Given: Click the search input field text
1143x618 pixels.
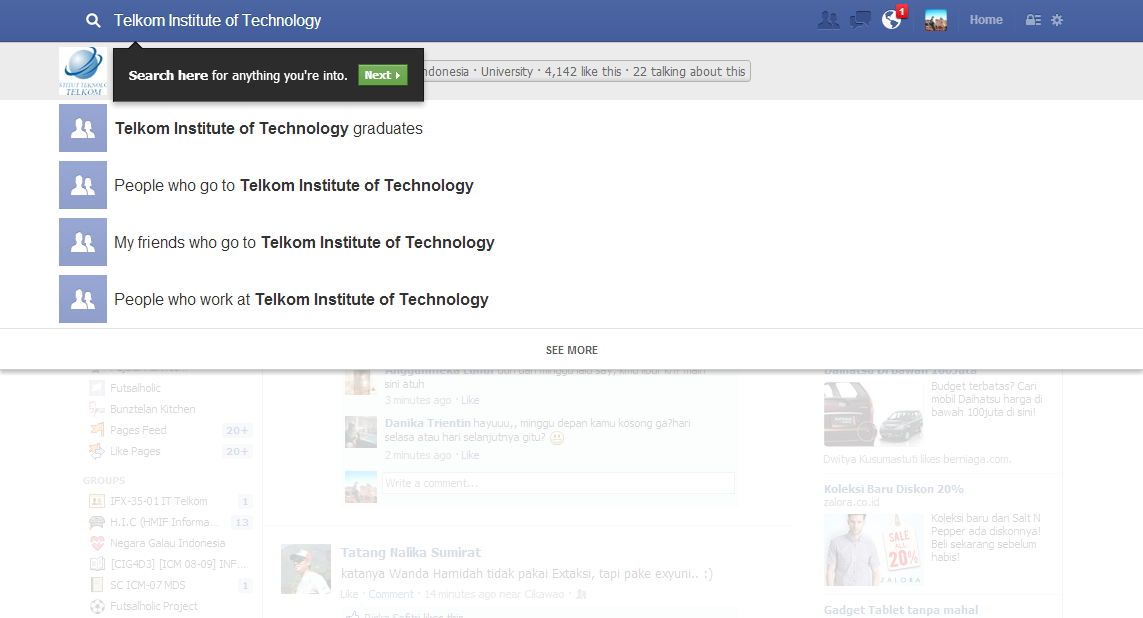Looking at the screenshot, I should click(x=217, y=20).
